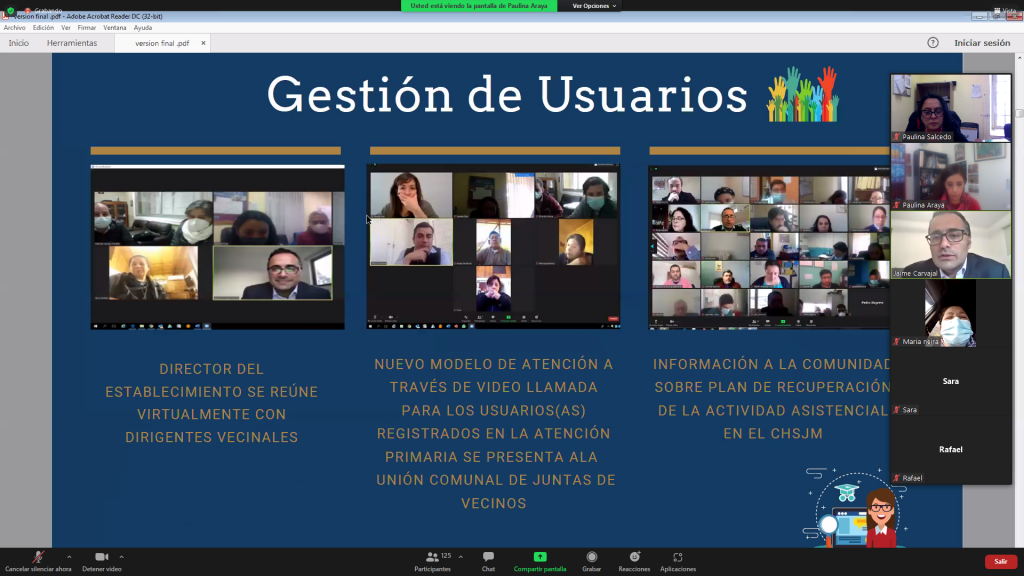Image resolution: width=1024 pixels, height=576 pixels.
Task: Stop camera using Detener video
Action: (101, 558)
